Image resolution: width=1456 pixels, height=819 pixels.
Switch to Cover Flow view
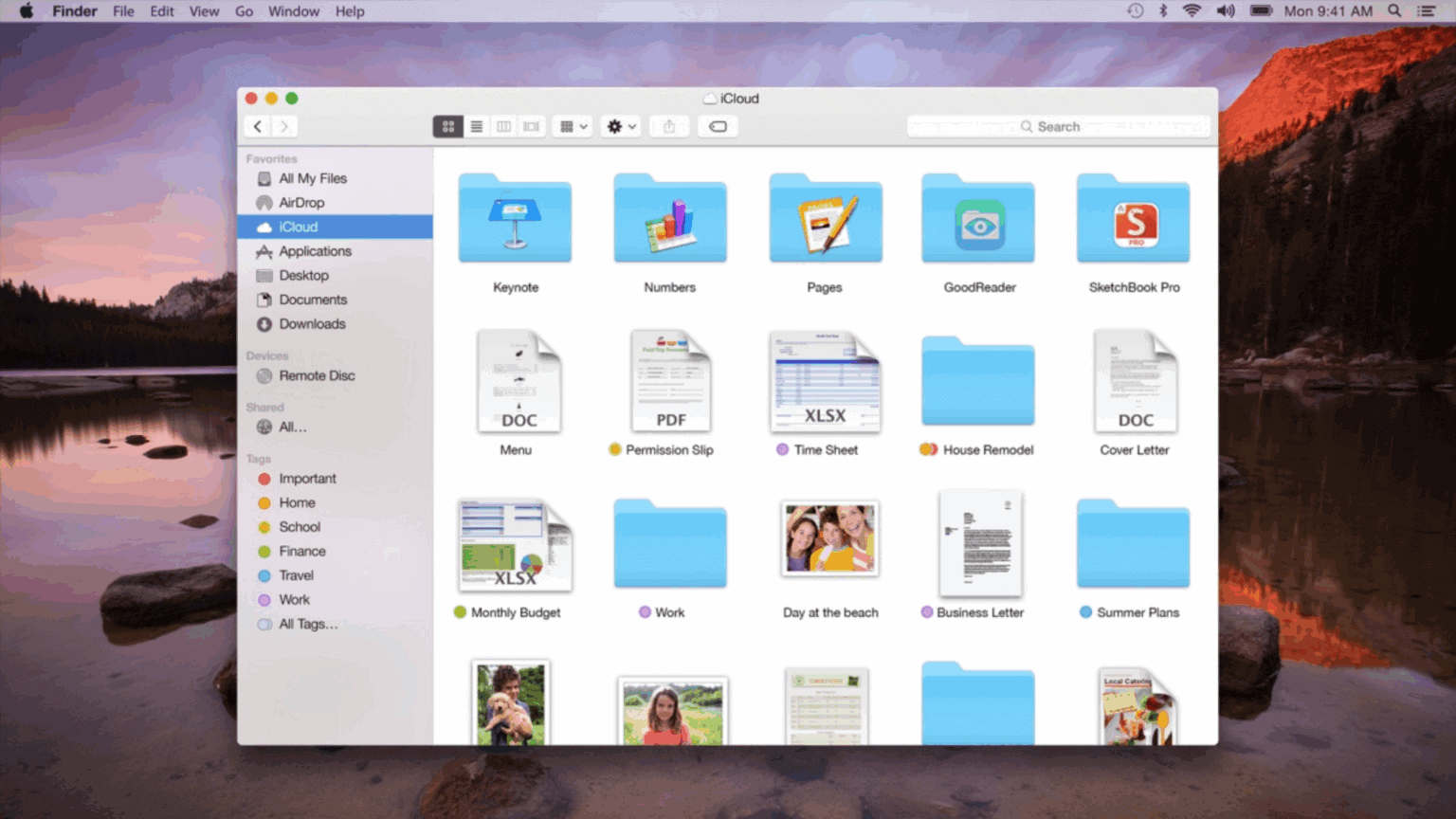point(531,126)
